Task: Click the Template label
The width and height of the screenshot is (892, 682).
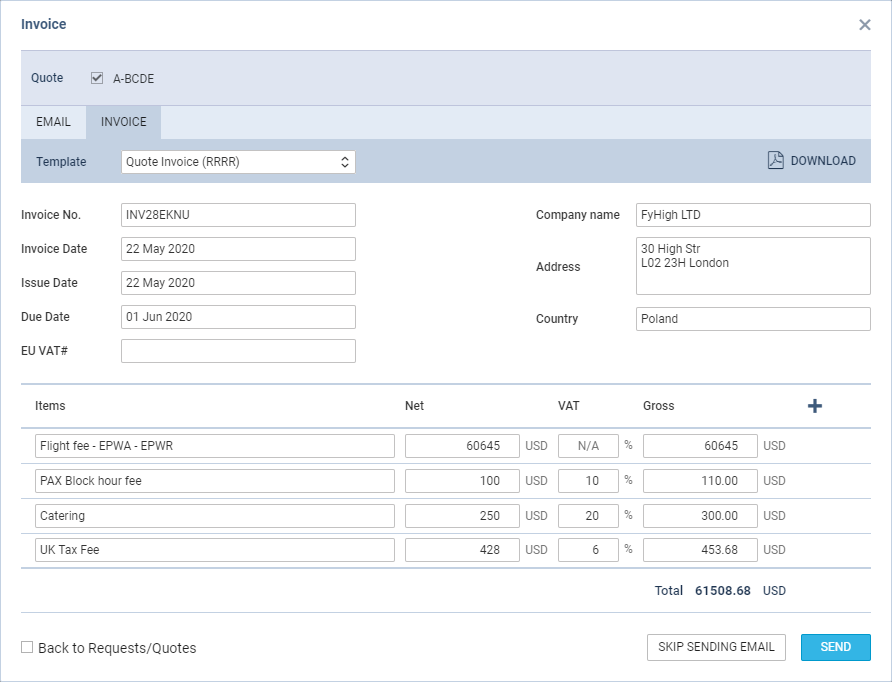Action: click(x=61, y=162)
